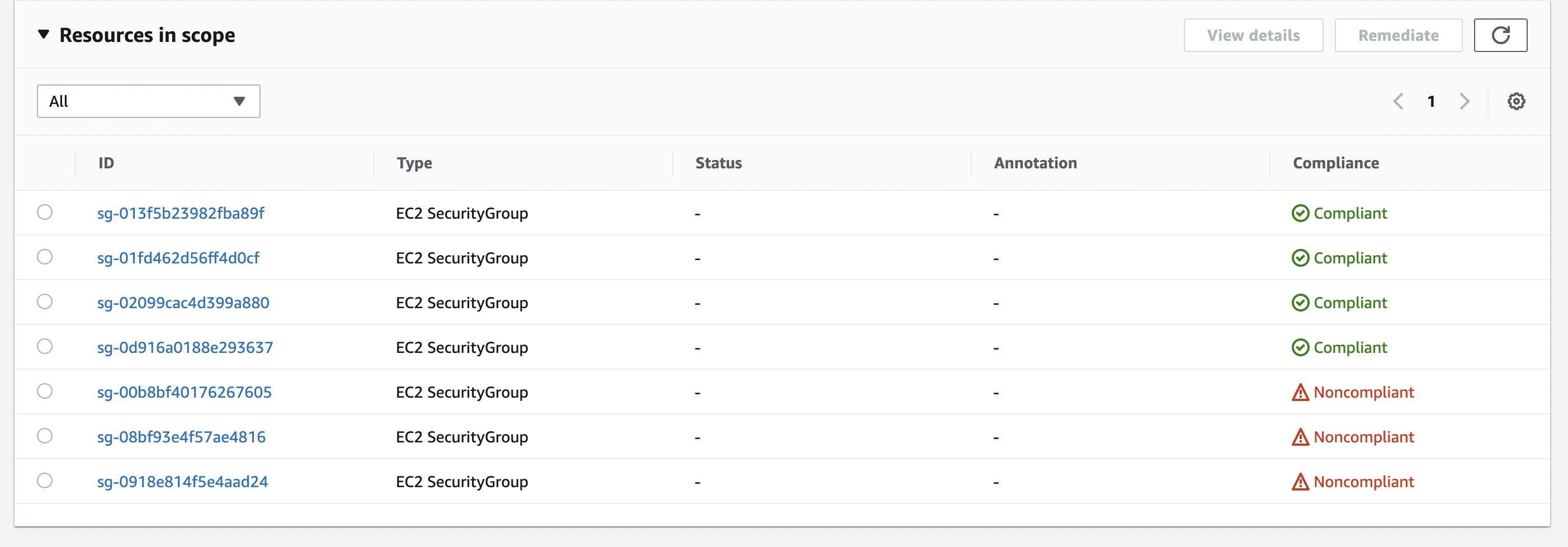Click the ID column header
This screenshot has width=1568, height=547.
(x=106, y=163)
